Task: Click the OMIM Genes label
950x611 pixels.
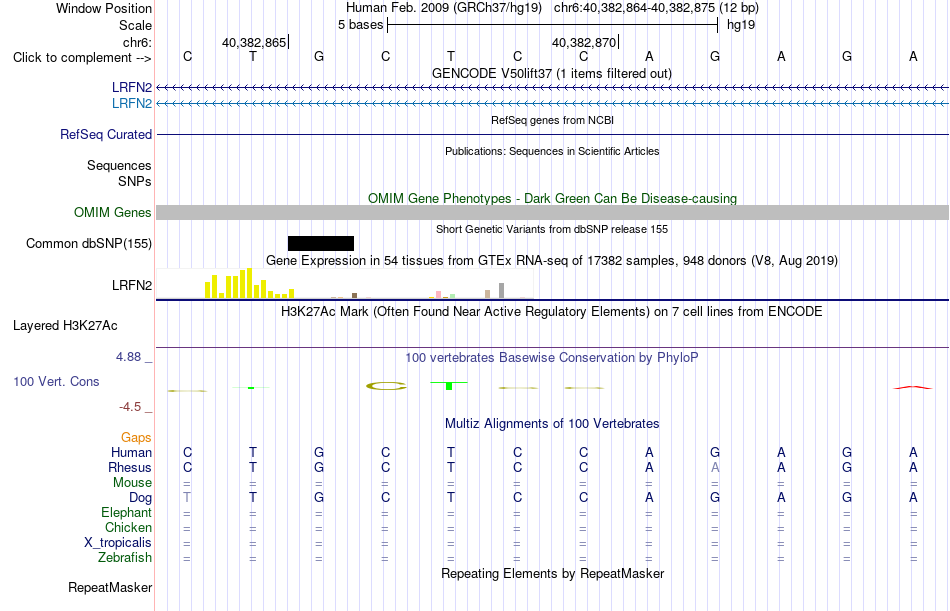Action: pos(113,212)
